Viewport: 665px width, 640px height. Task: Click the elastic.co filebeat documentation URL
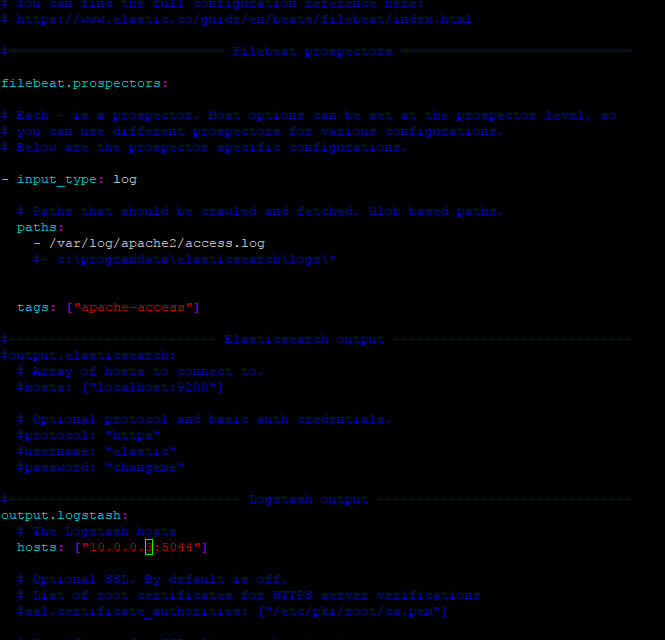pyautogui.click(x=244, y=20)
